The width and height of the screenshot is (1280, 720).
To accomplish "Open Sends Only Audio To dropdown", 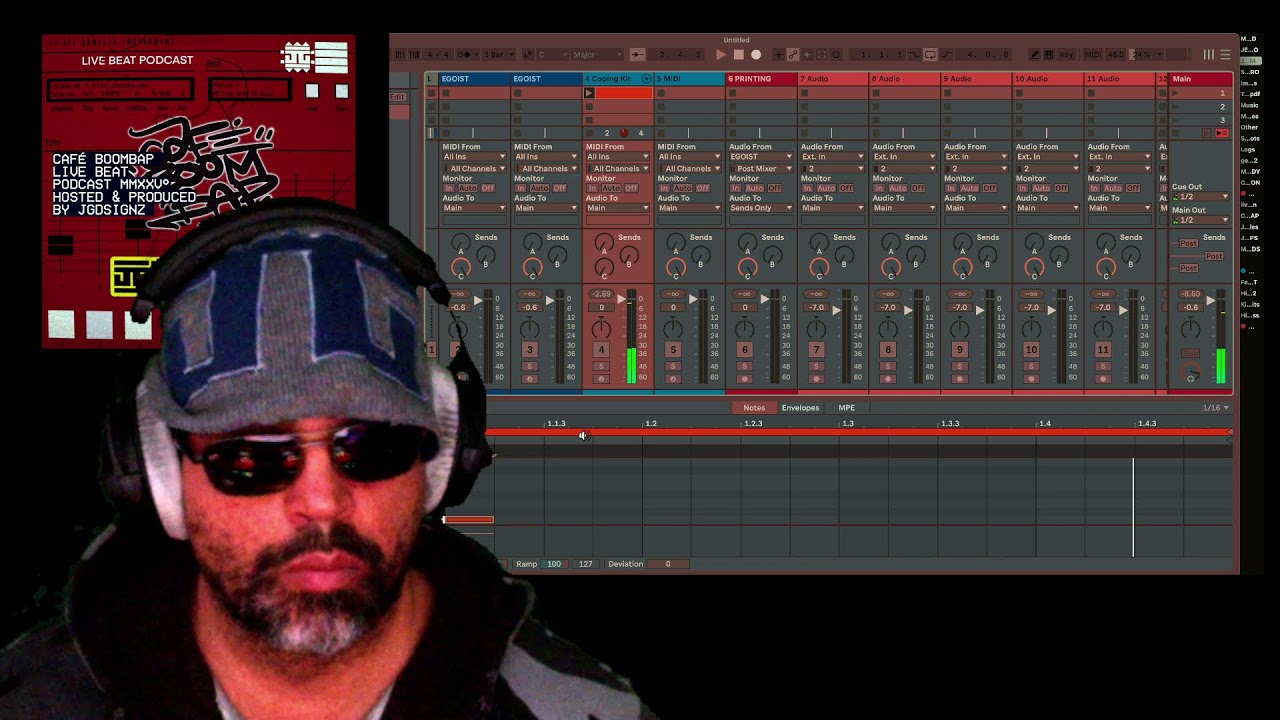I will click(761, 208).
